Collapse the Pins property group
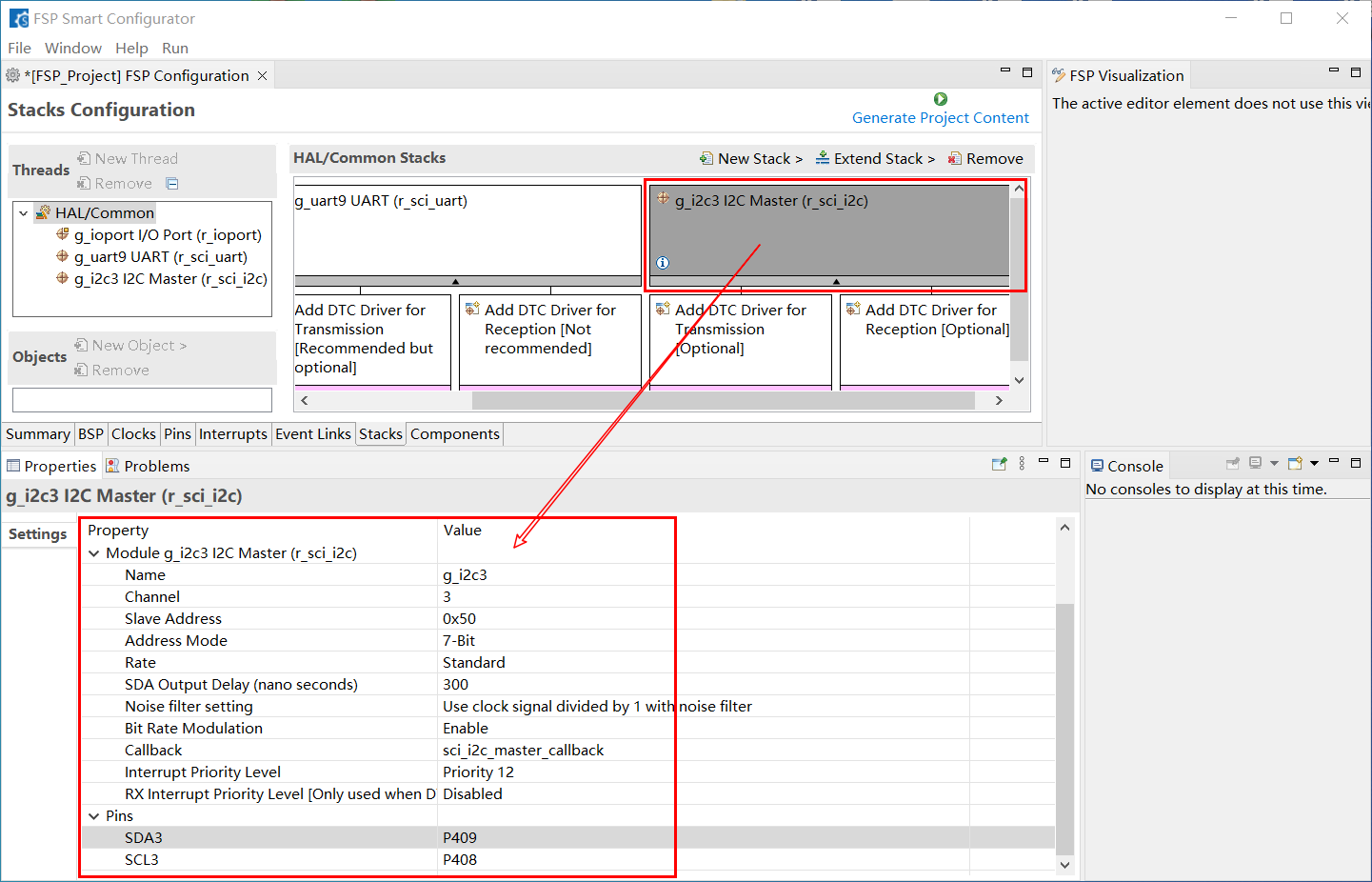This screenshot has width=1372, height=882. pyautogui.click(x=93, y=815)
